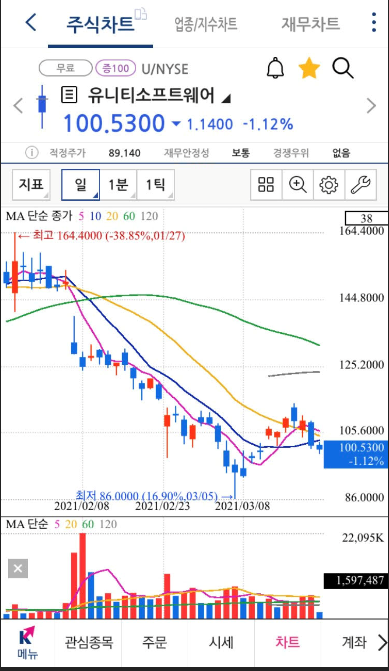This screenshot has height=671, width=389.
Task: Go to previous stock with left chevron
Action: click(x=18, y=105)
